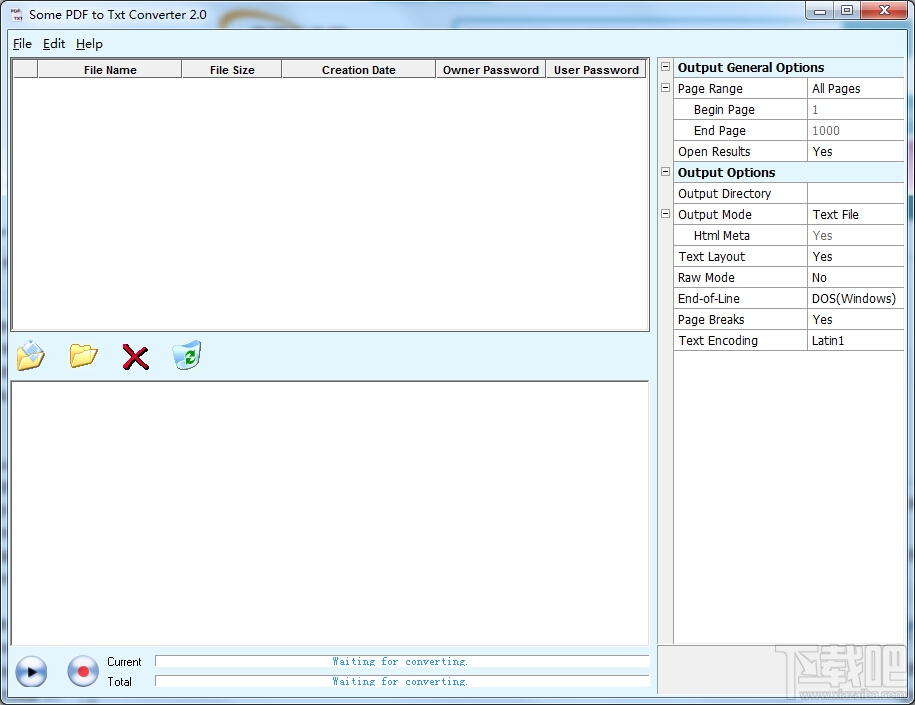Screen dimensions: 915x705
Task: Select the Text Encoding property label
Action: (718, 341)
